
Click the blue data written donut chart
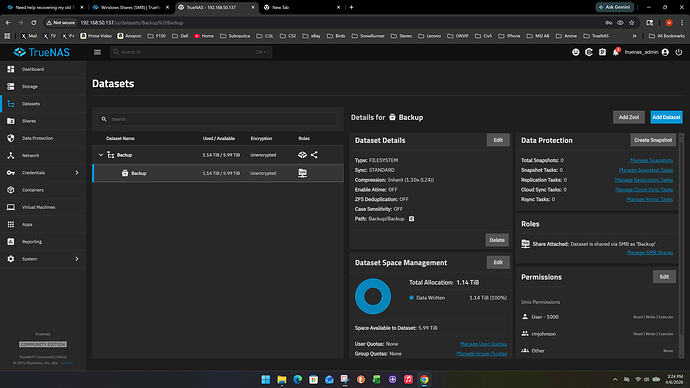pyautogui.click(x=373, y=296)
